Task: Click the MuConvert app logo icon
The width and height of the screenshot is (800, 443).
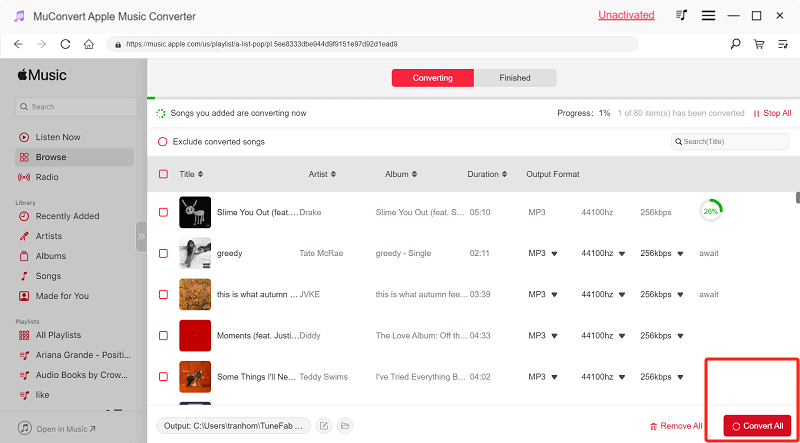Action: (19, 16)
